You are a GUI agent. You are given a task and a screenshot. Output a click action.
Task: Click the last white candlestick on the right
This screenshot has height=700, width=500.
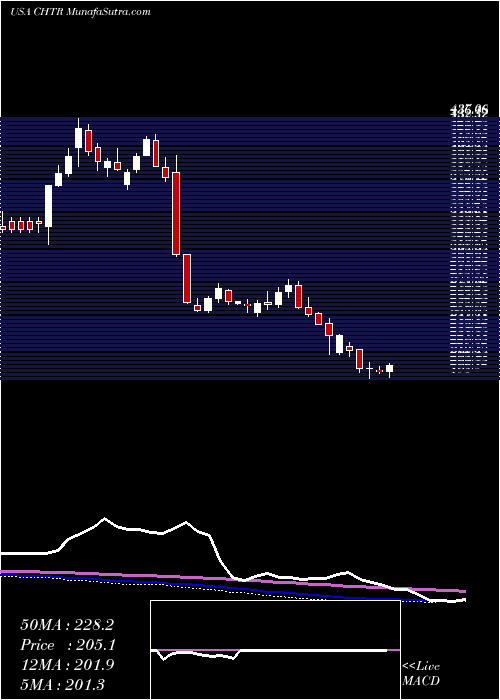[389, 369]
